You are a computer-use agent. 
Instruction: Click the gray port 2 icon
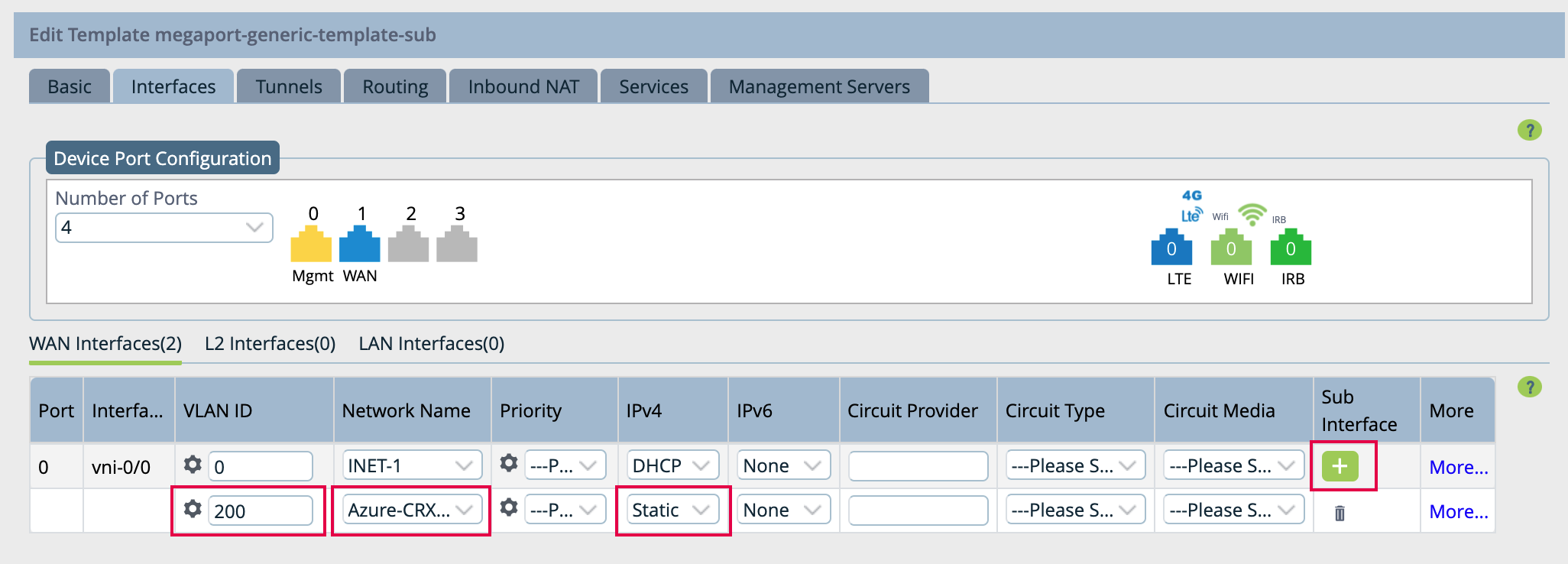(x=408, y=245)
